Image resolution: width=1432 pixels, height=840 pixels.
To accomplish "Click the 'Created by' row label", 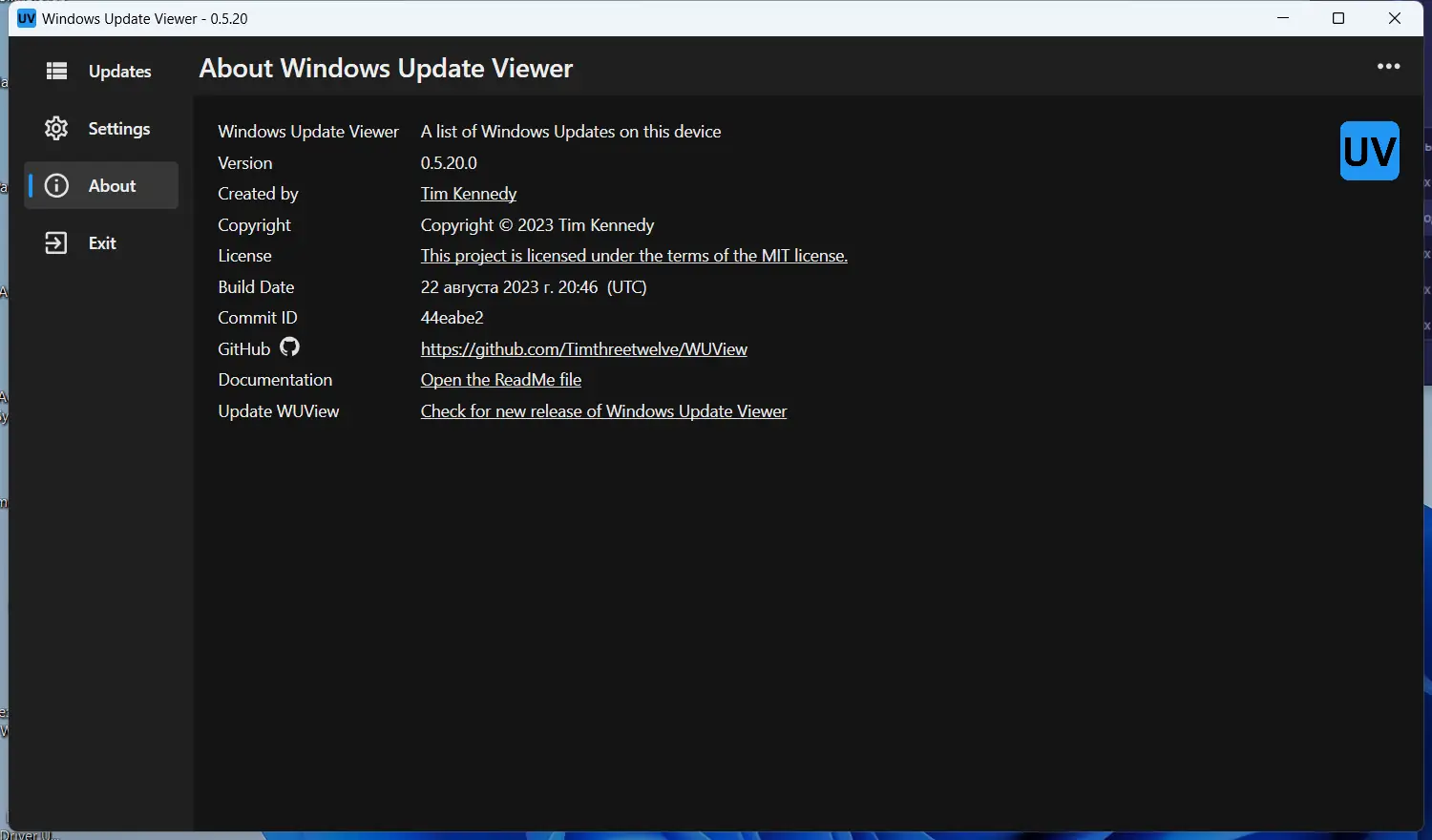I will [x=258, y=194].
